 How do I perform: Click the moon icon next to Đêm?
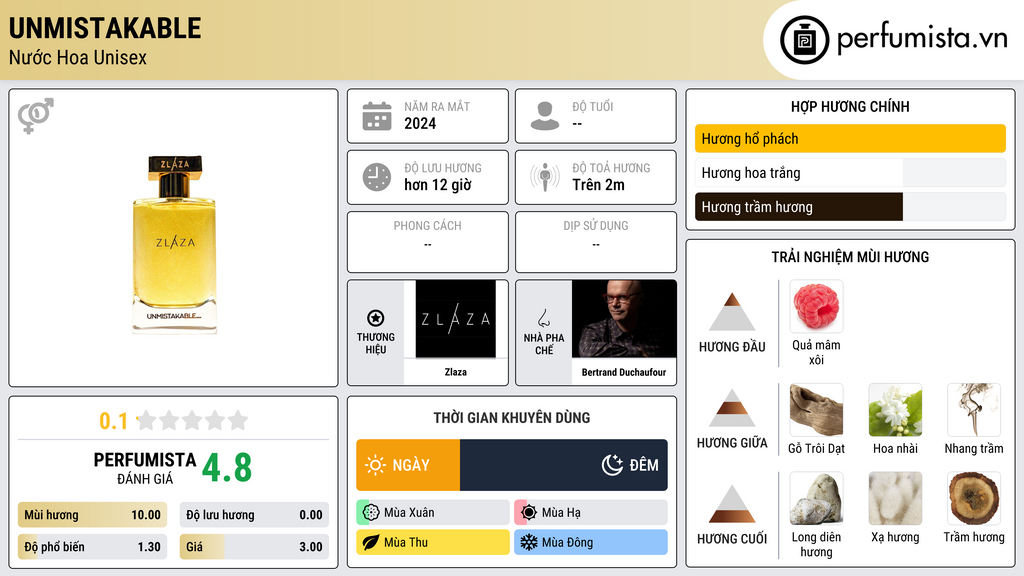(x=612, y=465)
